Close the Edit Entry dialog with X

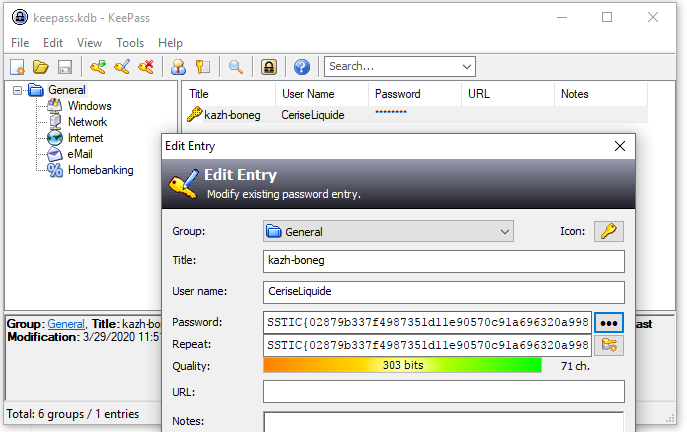(620, 146)
